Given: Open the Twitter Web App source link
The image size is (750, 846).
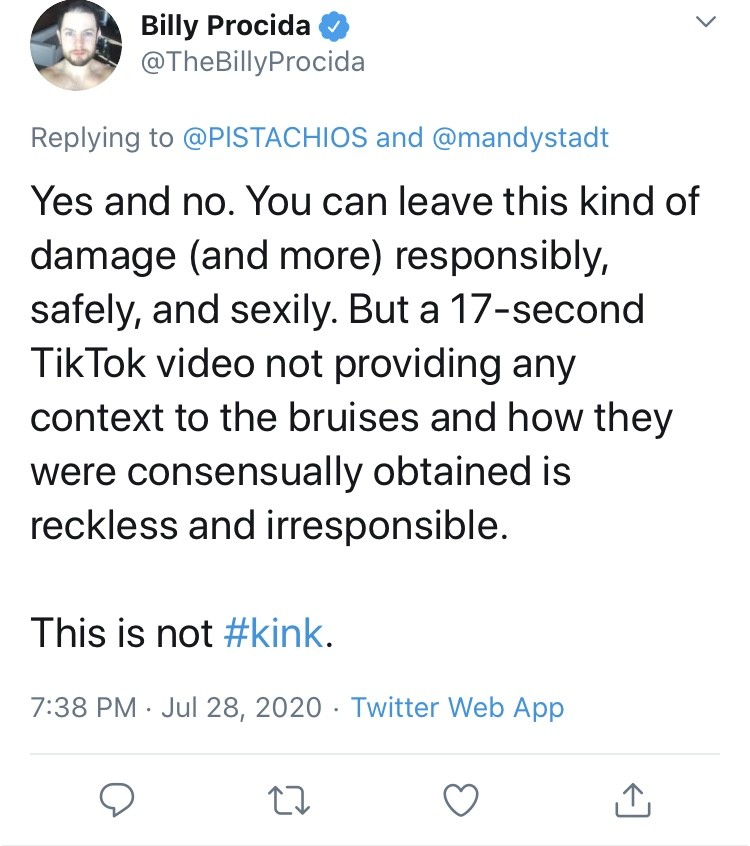Looking at the screenshot, I should pos(458,708).
